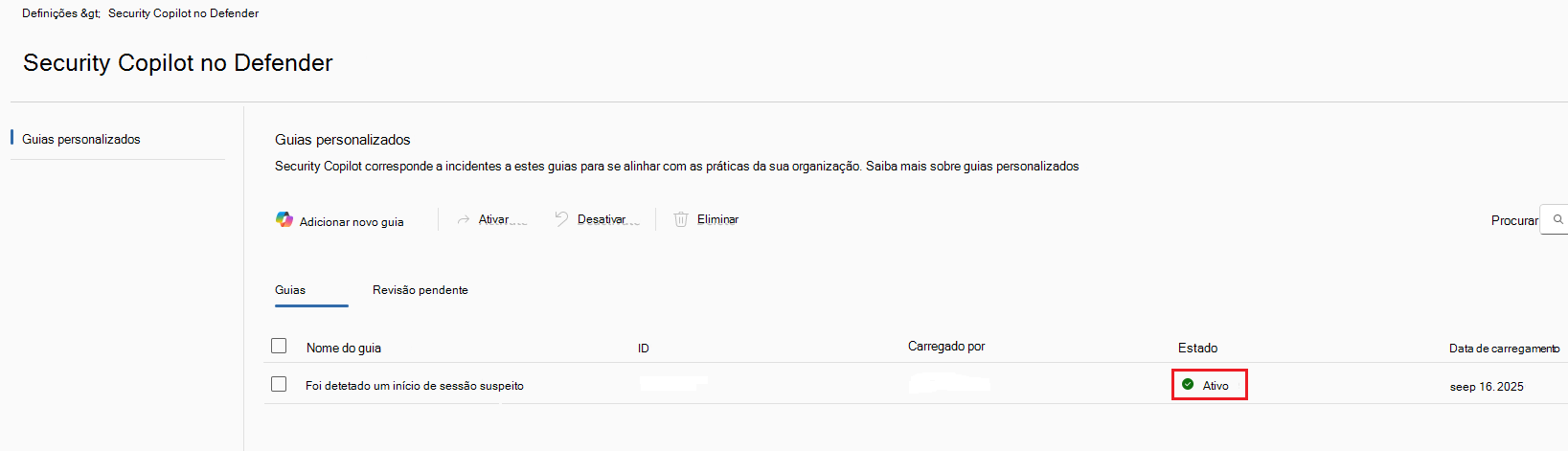This screenshot has width=1568, height=451.
Task: Open guide 'Foi detetado um início de sessão suspeito'
Action: tap(415, 386)
